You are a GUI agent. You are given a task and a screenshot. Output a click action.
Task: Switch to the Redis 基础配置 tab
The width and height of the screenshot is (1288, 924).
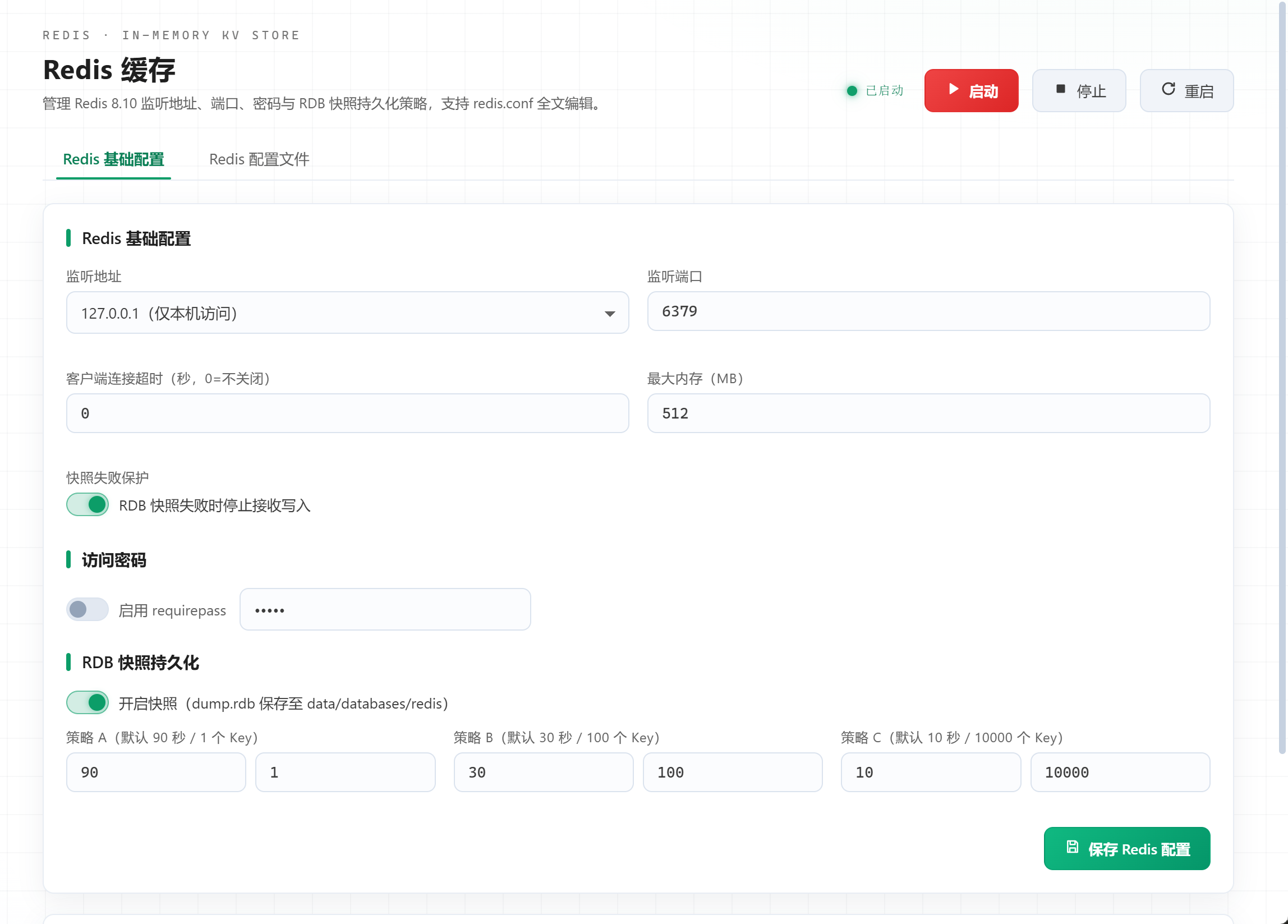(x=113, y=159)
